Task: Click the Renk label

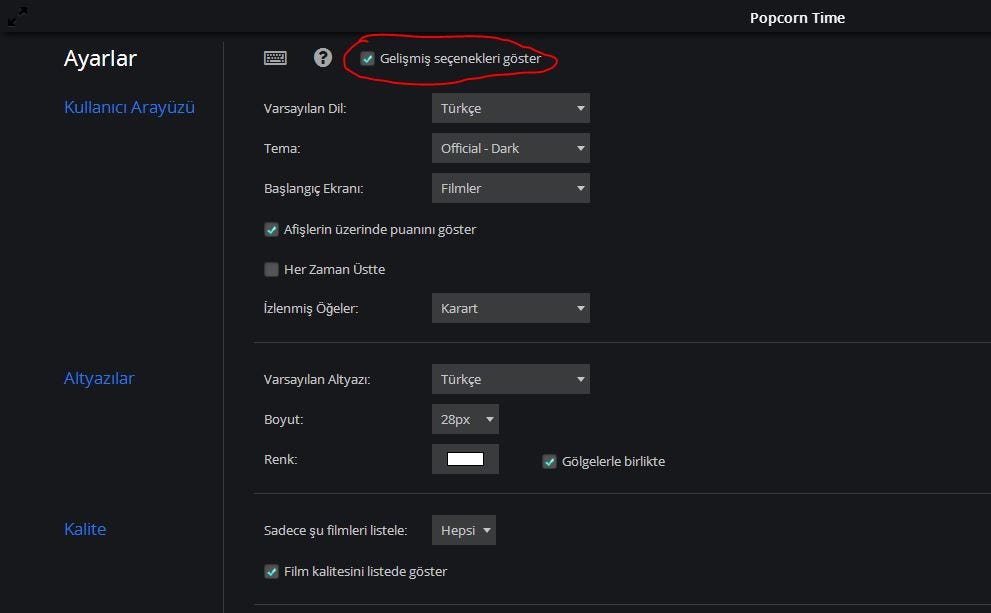Action: [x=281, y=459]
